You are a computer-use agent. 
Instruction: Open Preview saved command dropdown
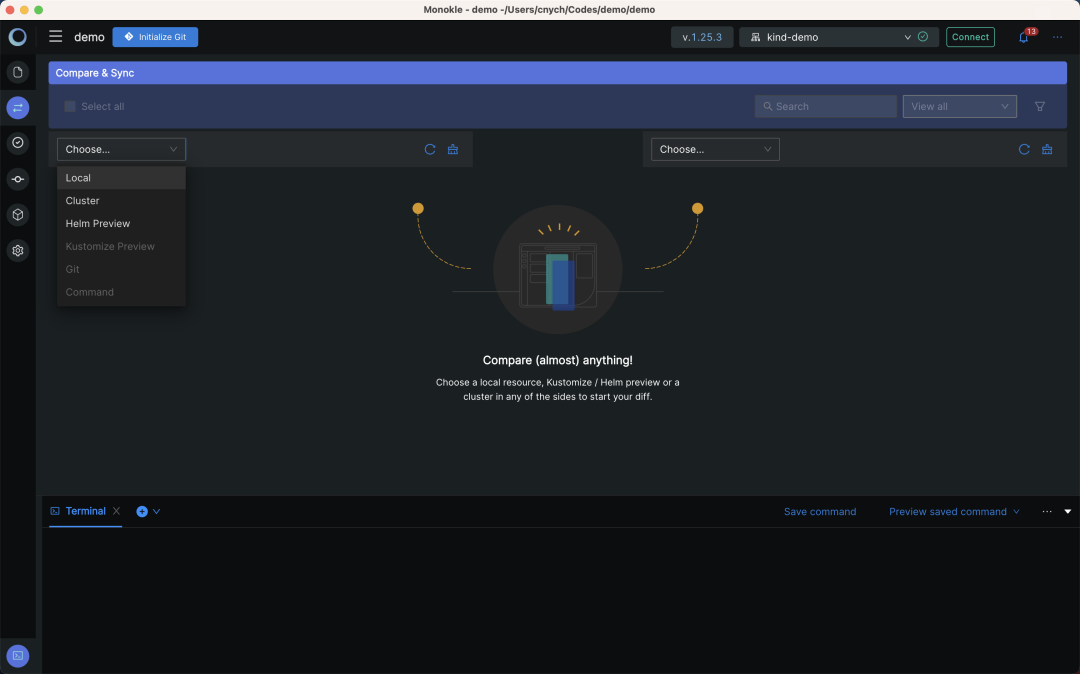tap(954, 512)
